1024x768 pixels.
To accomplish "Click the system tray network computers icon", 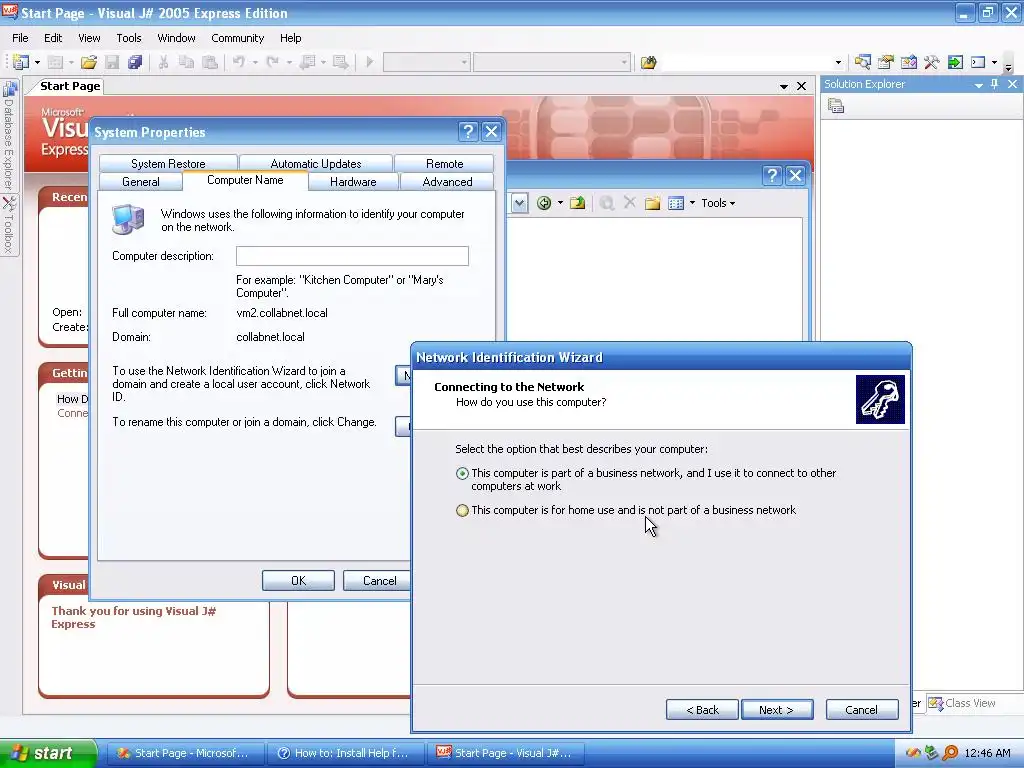I will 932,753.
